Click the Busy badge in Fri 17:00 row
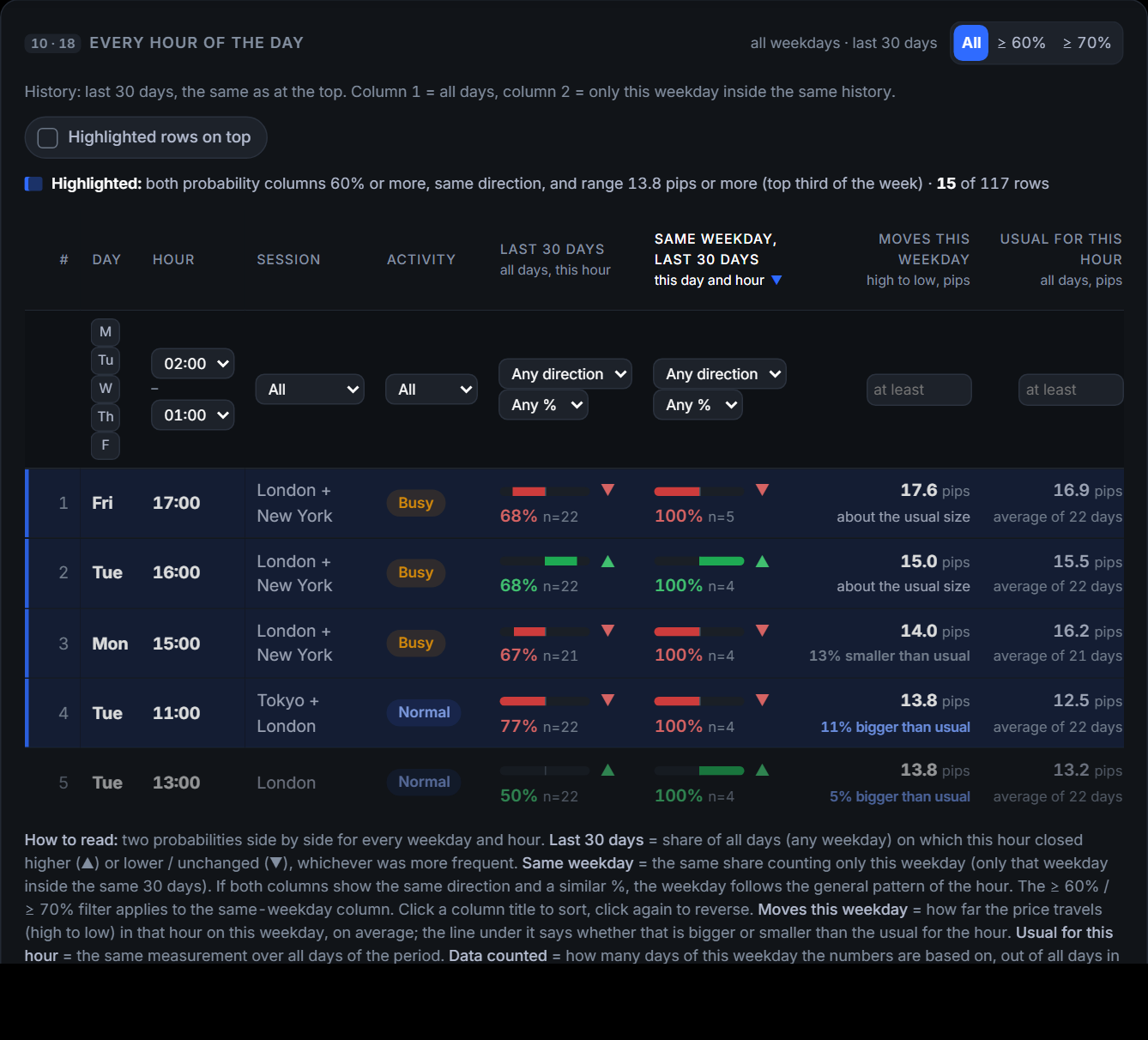Screen dimensions: 1148x1040 416,503
